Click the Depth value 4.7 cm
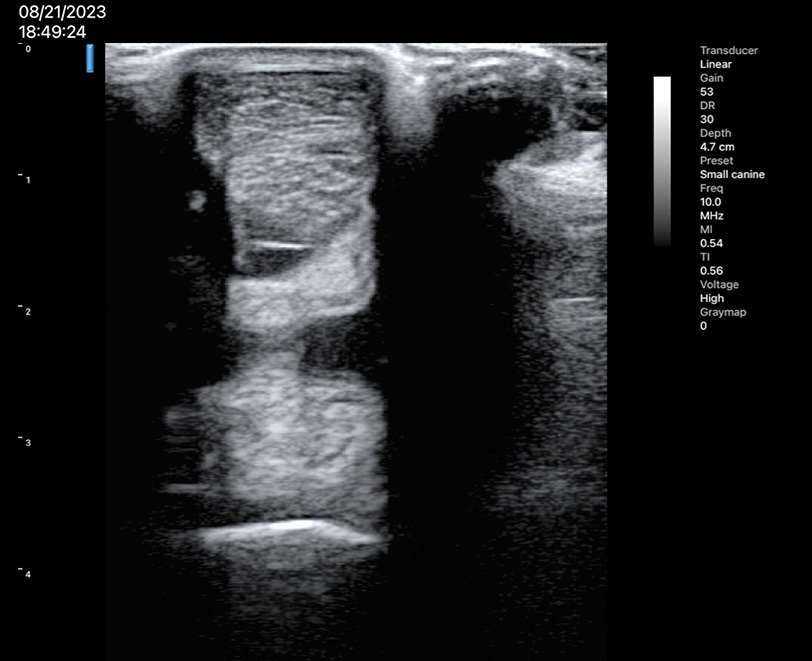The width and height of the screenshot is (812, 661). tap(716, 147)
